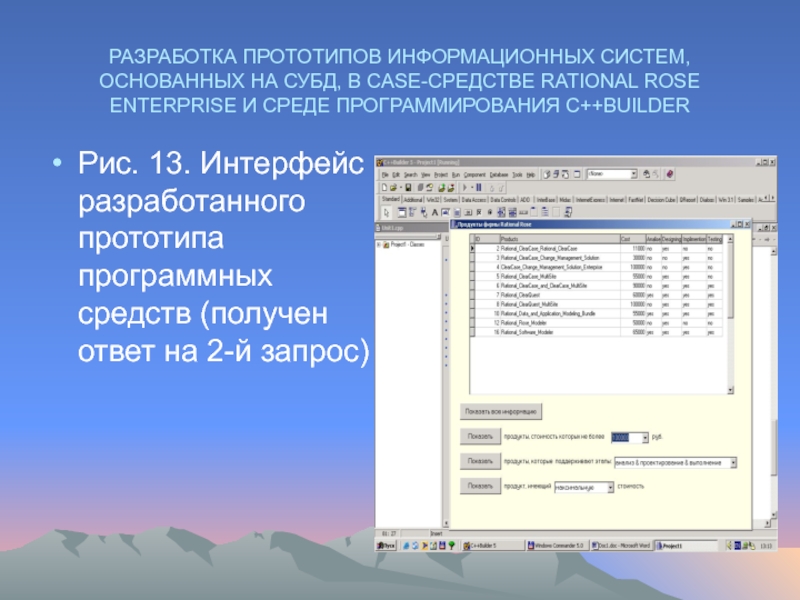Switch to the Data Access palette tab
This screenshot has height=600, width=800.
(x=474, y=199)
